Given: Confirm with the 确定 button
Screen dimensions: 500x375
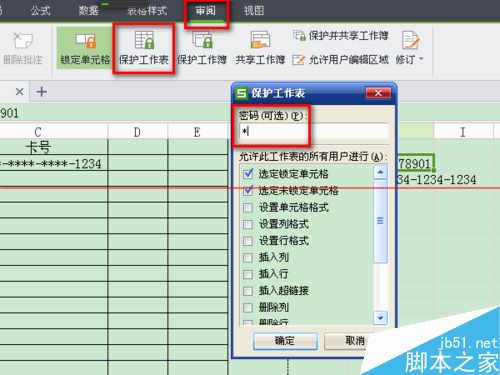Looking at the screenshot, I should click(285, 341).
